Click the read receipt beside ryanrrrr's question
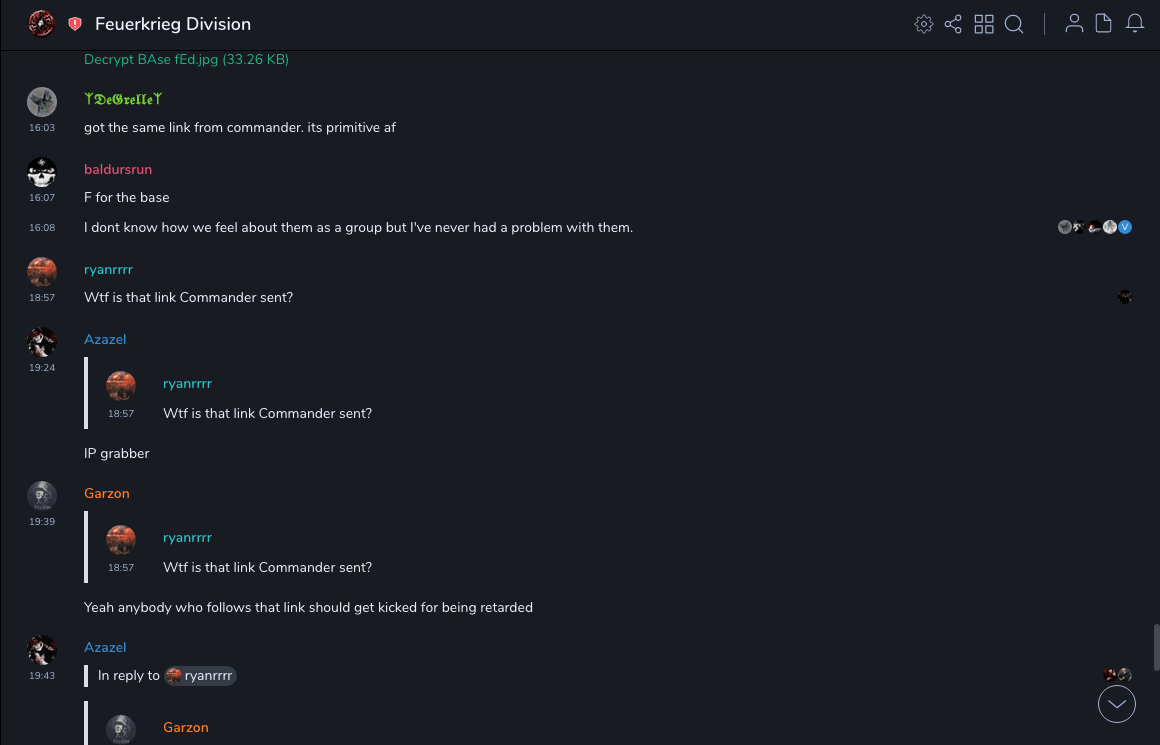Viewport: 1160px width, 745px height. [1125, 297]
